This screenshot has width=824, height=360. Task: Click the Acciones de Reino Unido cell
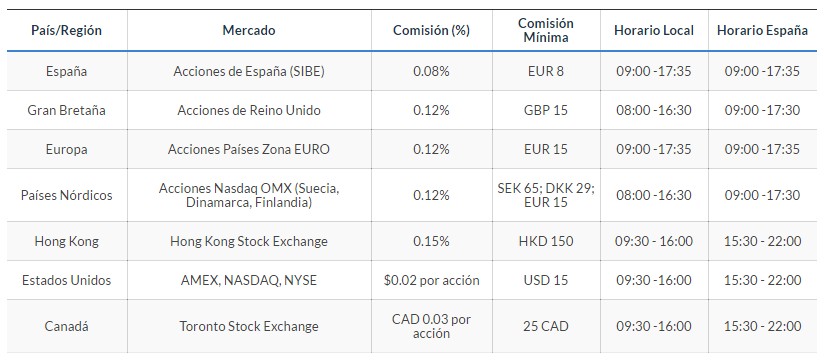(249, 110)
